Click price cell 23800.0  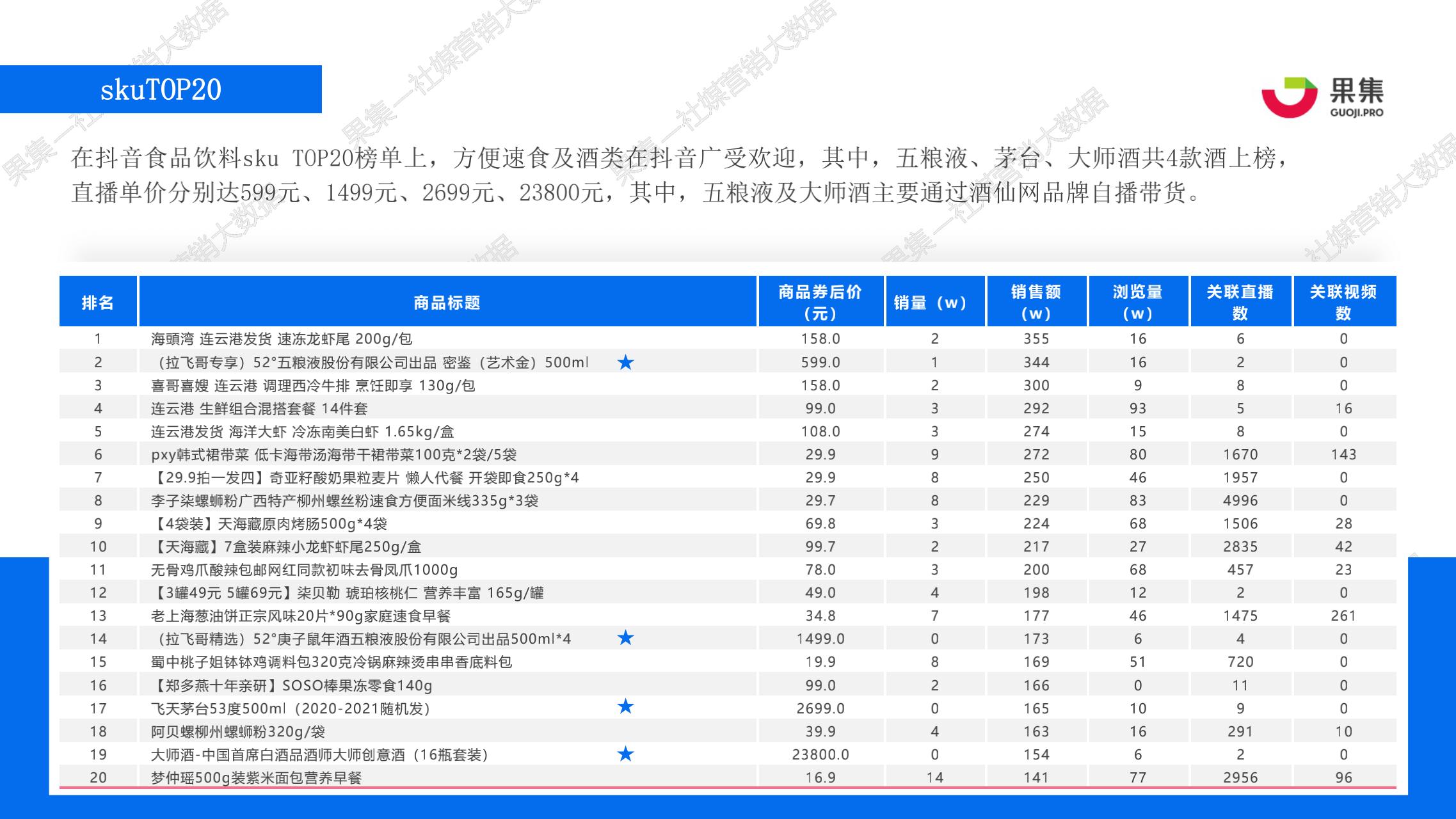820,755
